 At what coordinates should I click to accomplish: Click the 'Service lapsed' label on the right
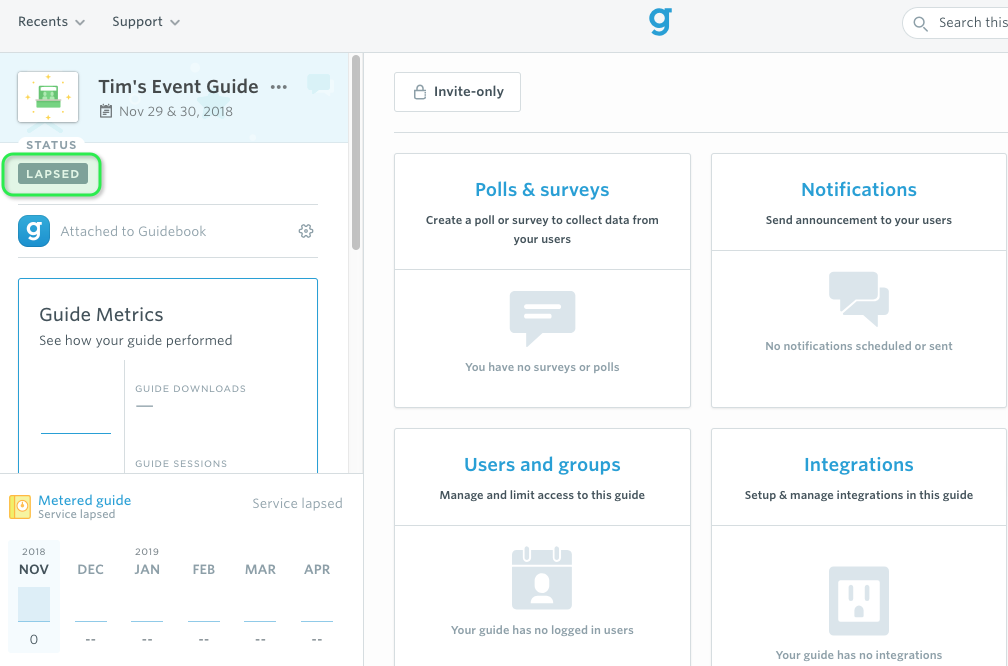click(297, 503)
